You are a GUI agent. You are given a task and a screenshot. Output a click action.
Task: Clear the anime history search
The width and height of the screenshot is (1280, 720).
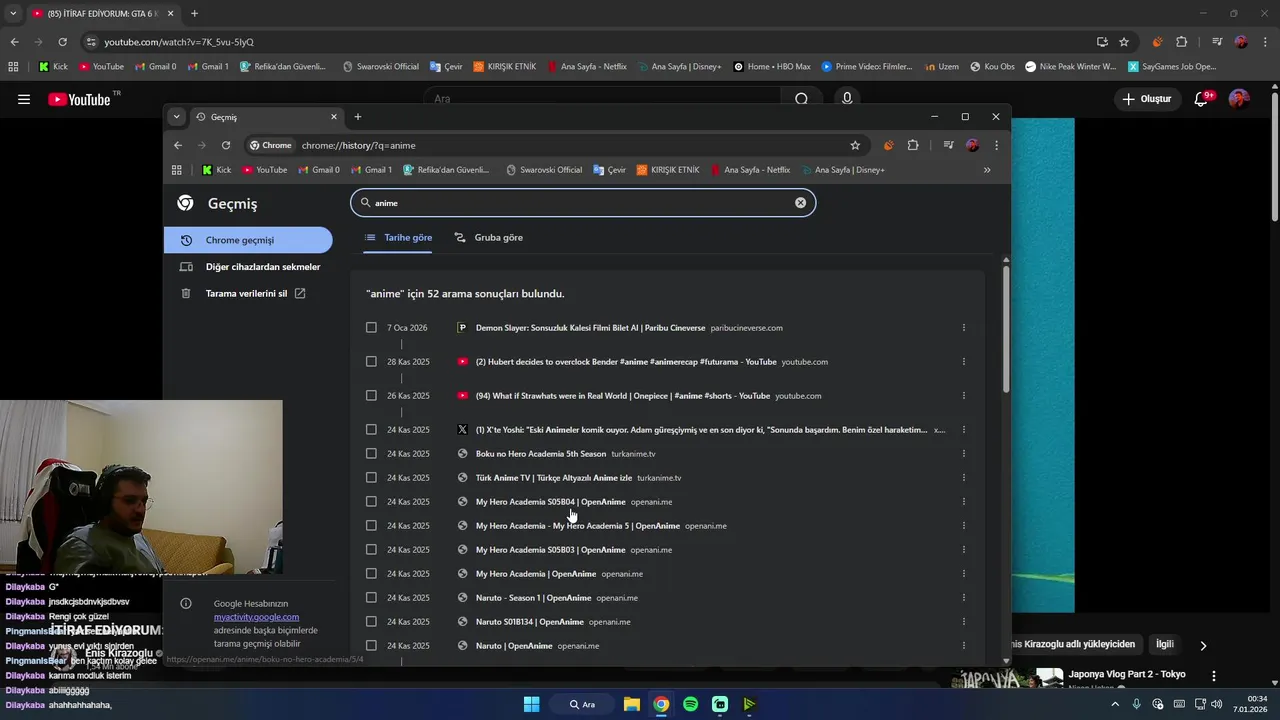coord(800,203)
